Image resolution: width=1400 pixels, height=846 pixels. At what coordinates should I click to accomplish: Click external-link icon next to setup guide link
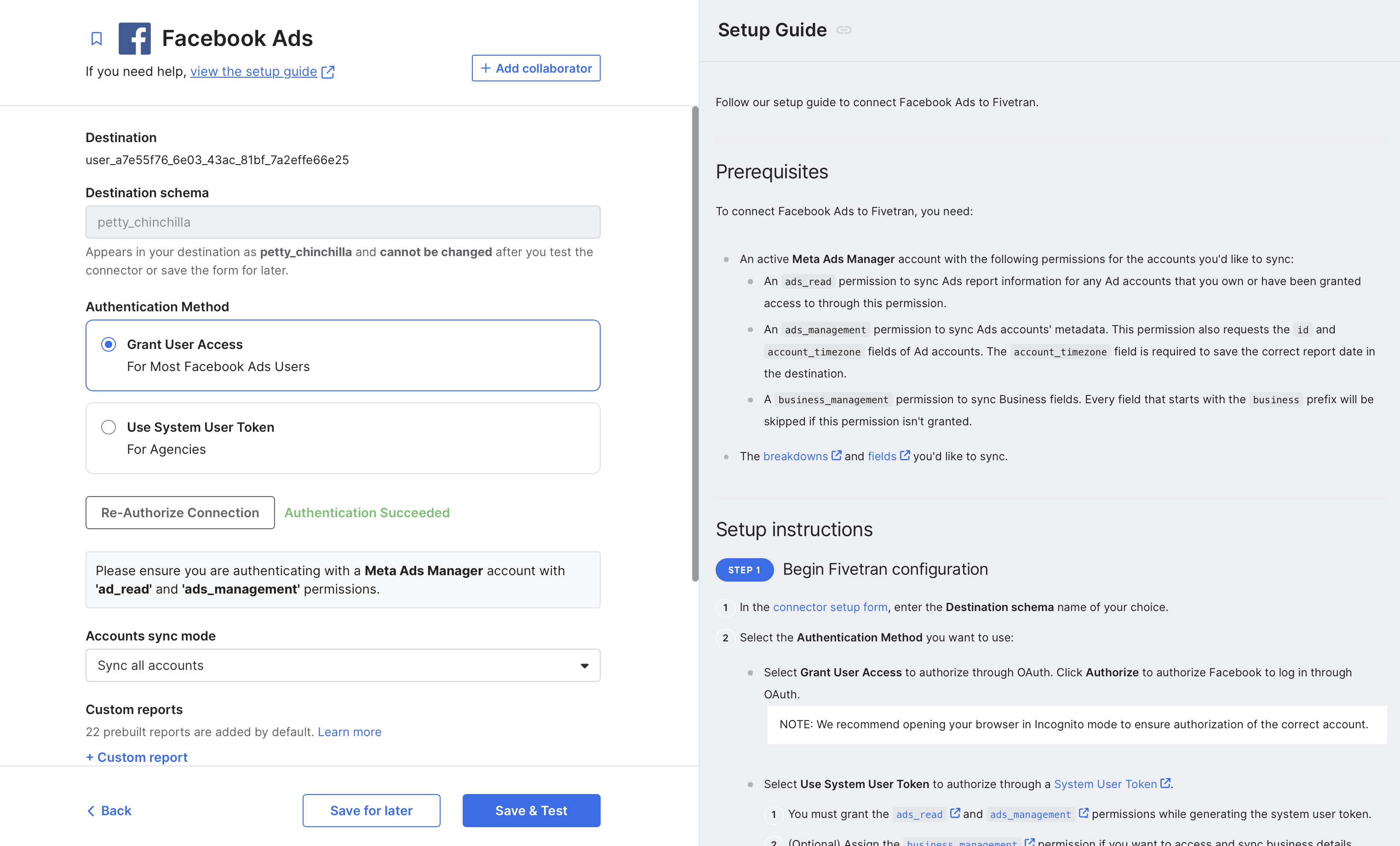(328, 72)
